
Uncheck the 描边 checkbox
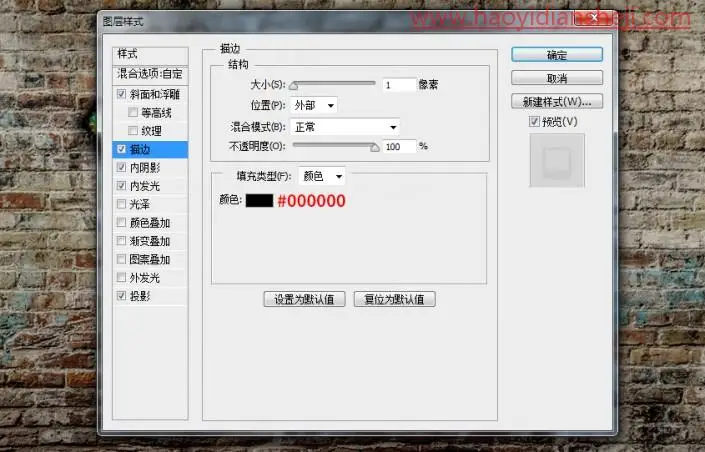[x=121, y=149]
